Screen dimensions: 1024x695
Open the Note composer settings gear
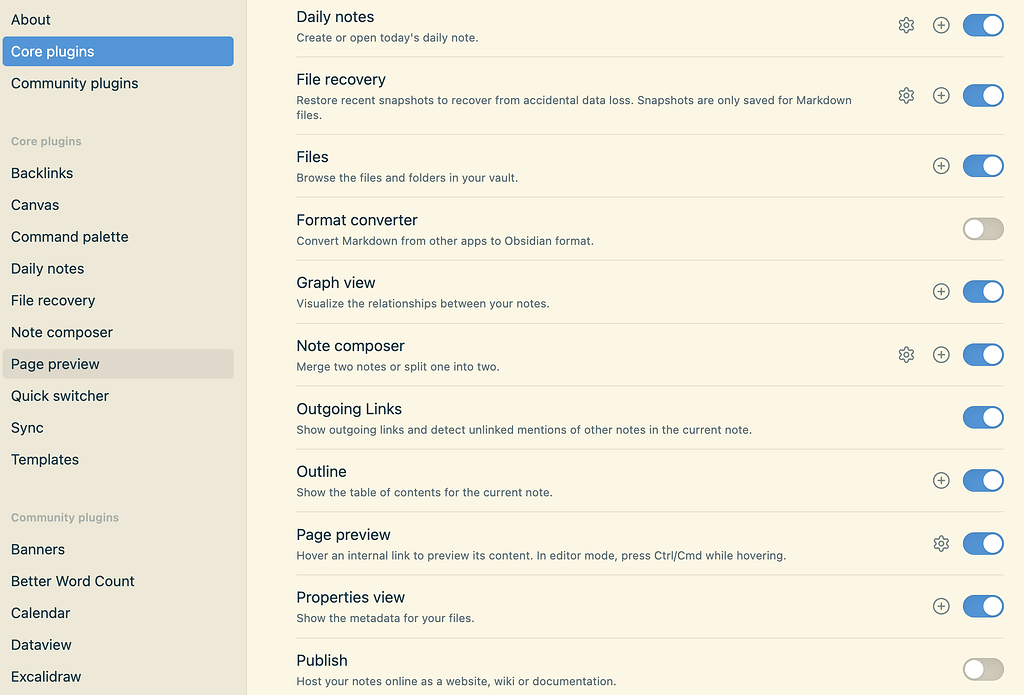coord(906,354)
